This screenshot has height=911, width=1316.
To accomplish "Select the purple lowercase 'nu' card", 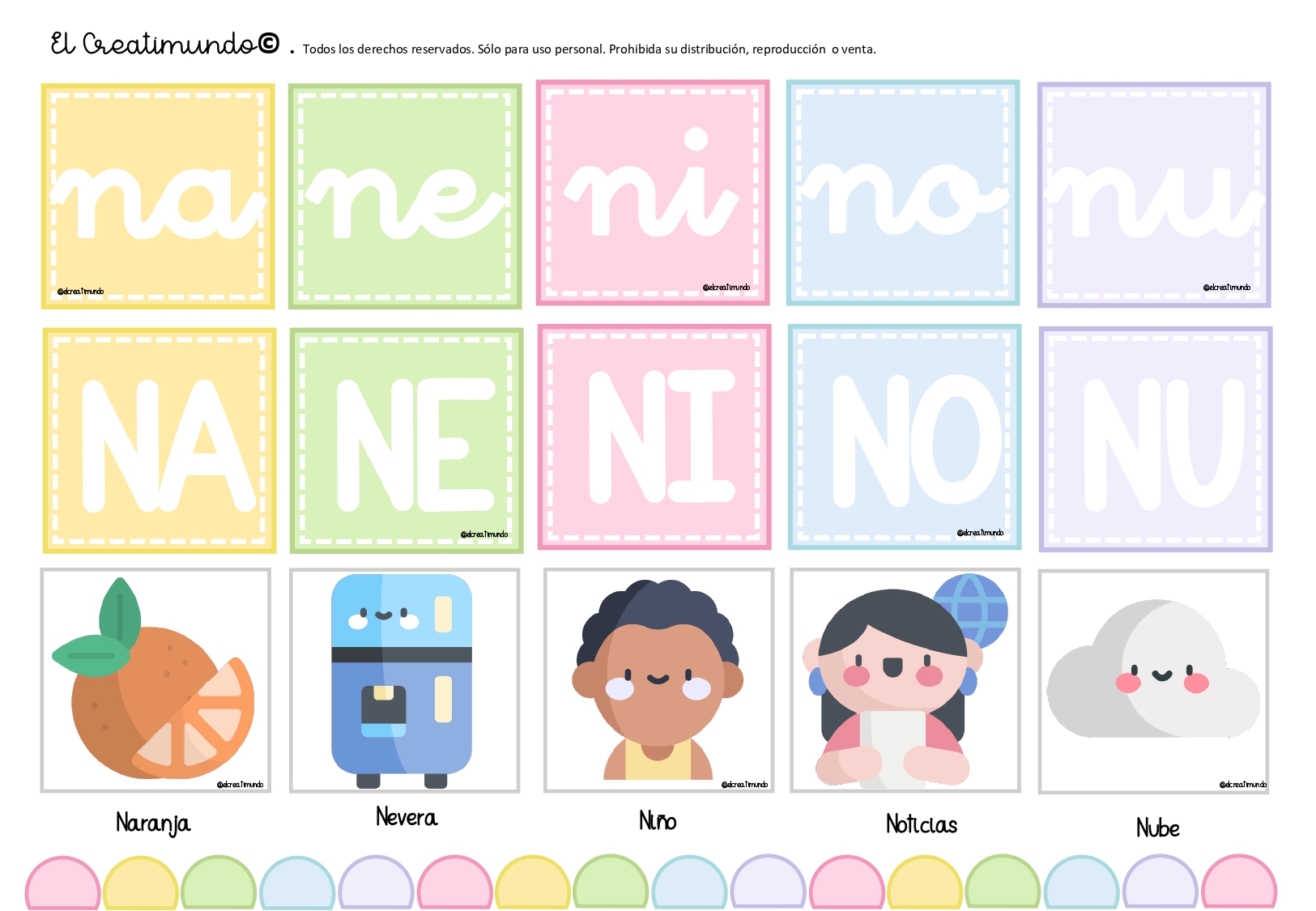I will click(x=1154, y=195).
